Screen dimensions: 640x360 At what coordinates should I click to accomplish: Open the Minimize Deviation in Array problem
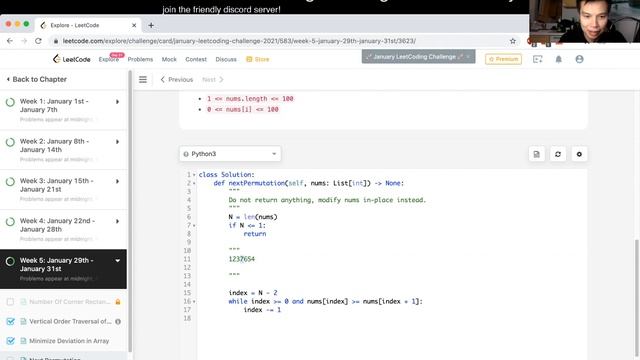pos(69,341)
